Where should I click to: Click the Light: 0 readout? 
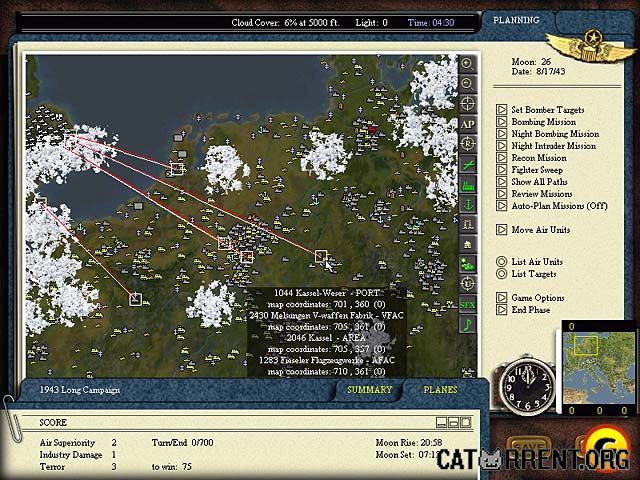tap(371, 22)
